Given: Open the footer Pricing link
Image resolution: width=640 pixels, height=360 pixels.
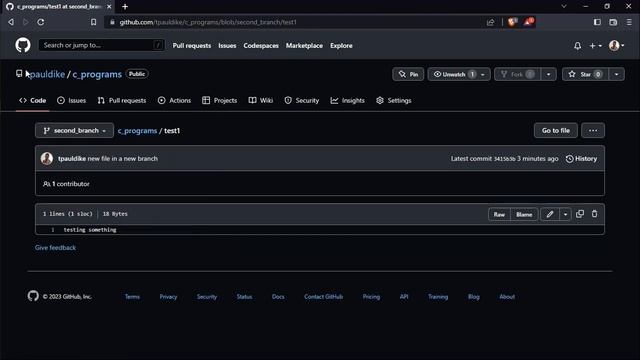Looking at the screenshot, I should [371, 297].
